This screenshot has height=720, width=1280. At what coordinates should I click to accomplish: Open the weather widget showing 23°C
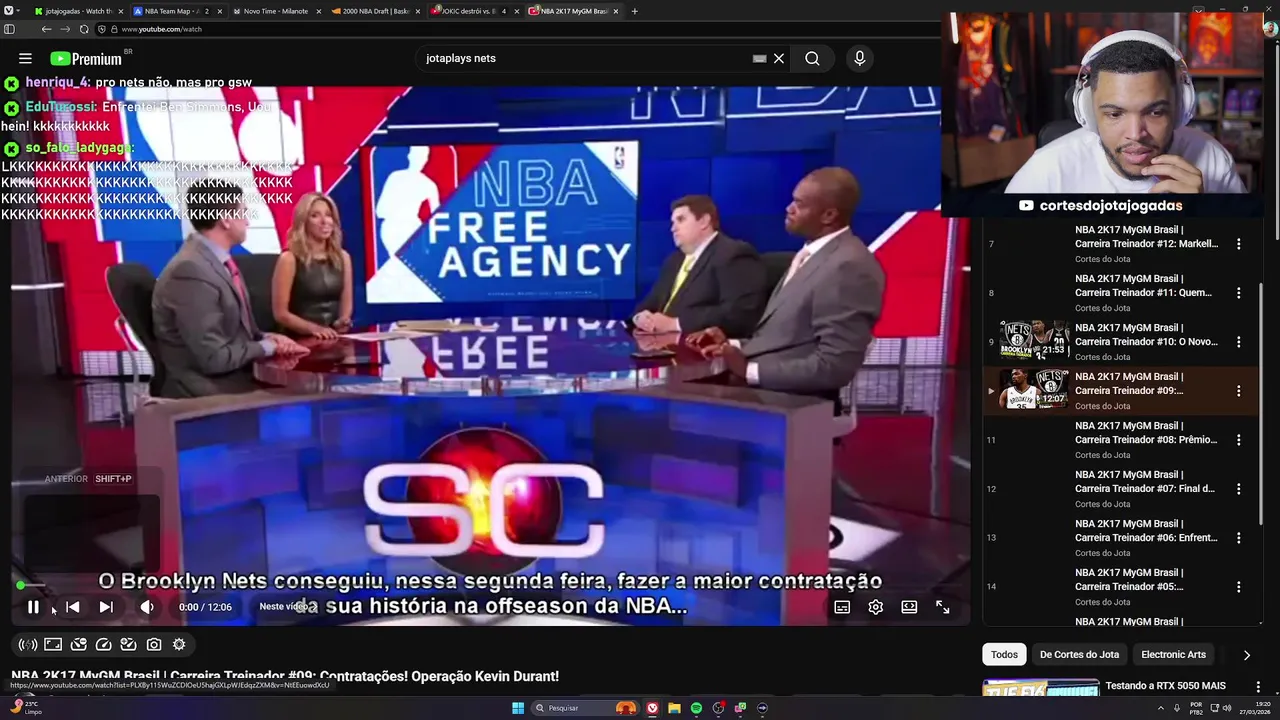tap(25, 708)
